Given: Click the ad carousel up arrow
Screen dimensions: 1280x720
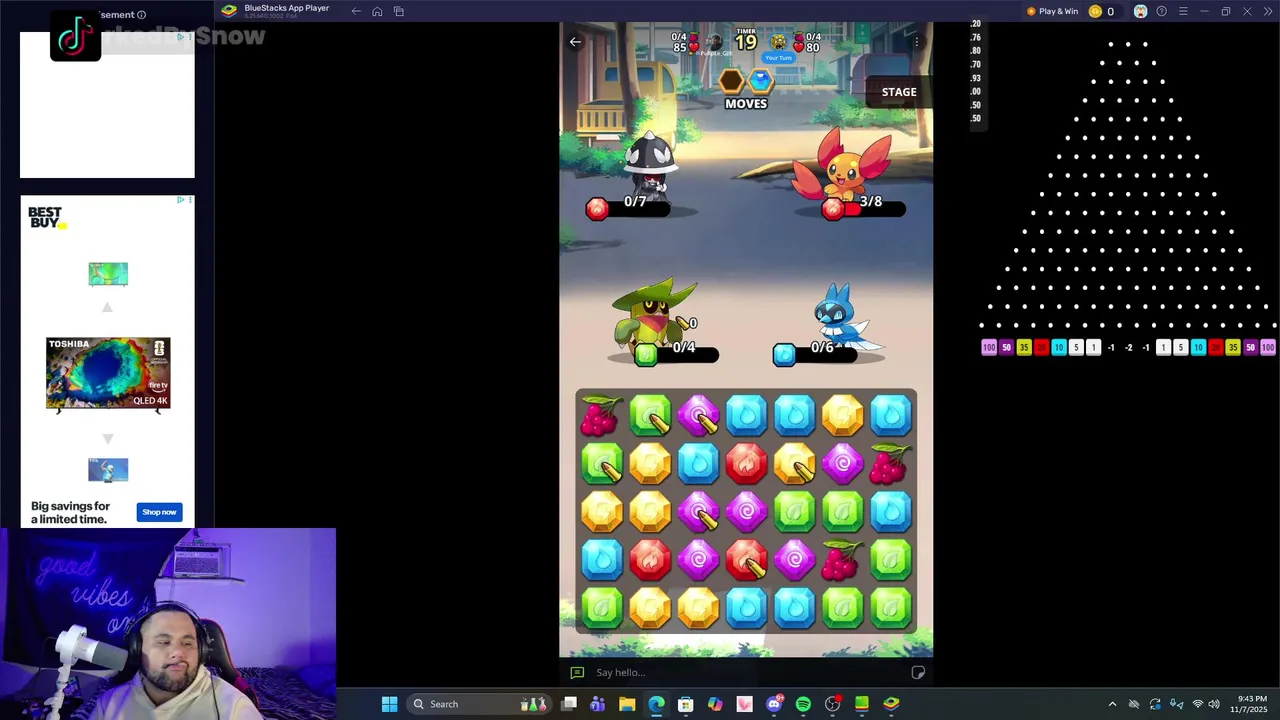Looking at the screenshot, I should tap(108, 307).
